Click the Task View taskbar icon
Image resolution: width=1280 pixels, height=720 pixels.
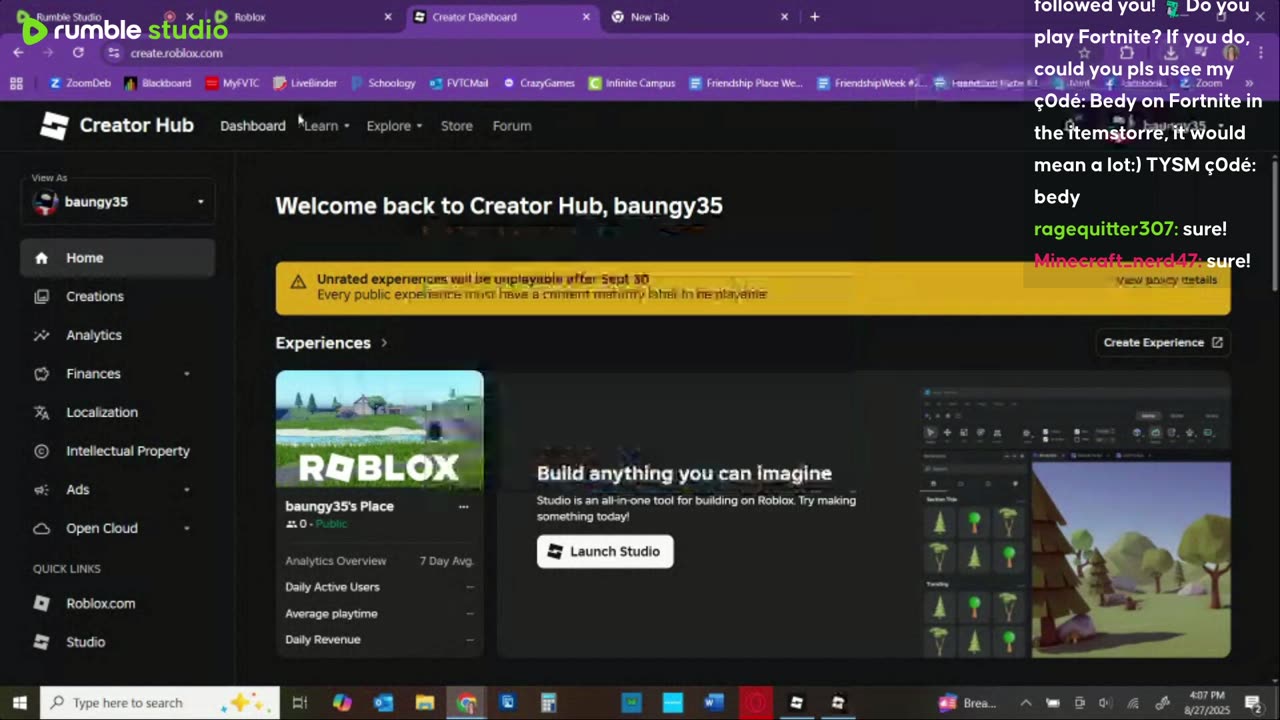point(299,703)
